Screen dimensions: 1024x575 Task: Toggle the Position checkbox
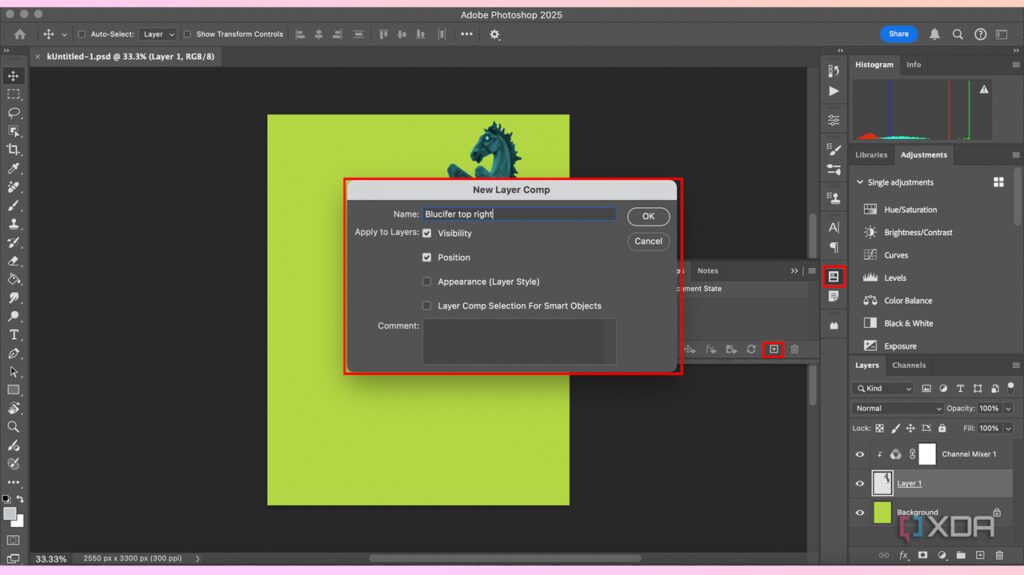click(426, 257)
